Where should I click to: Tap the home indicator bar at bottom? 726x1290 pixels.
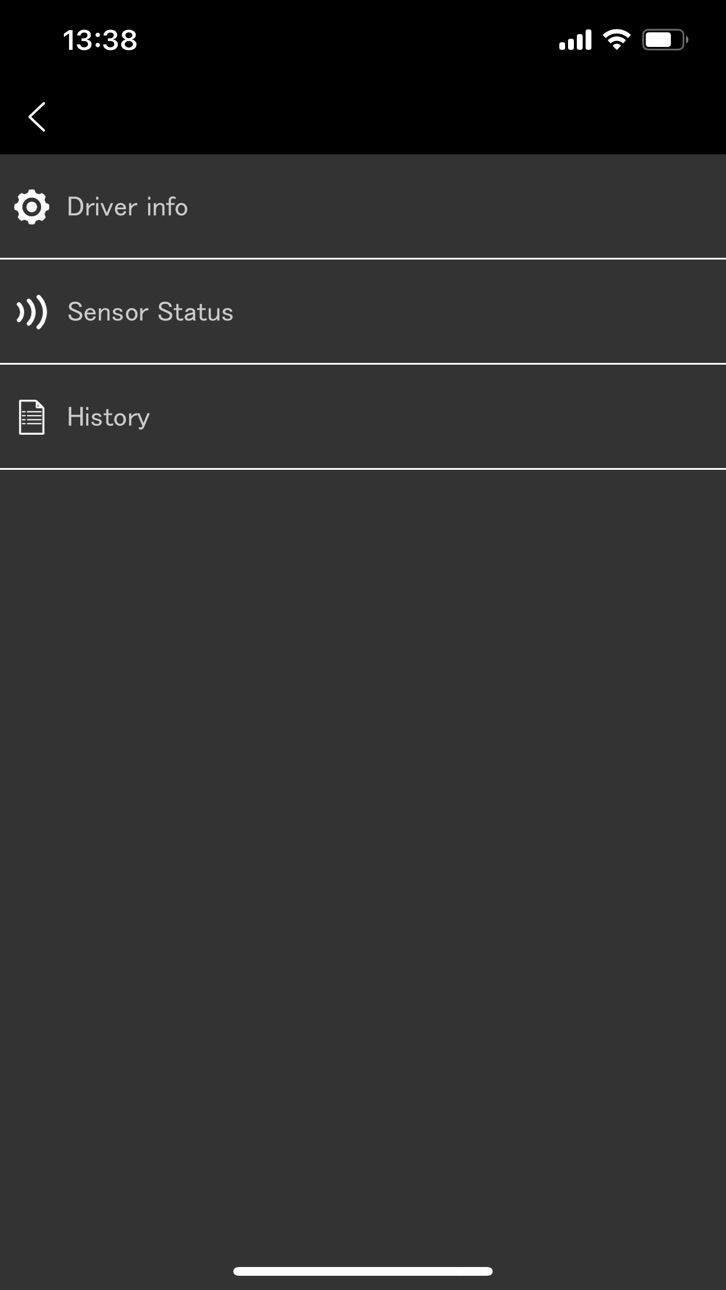(x=363, y=1271)
